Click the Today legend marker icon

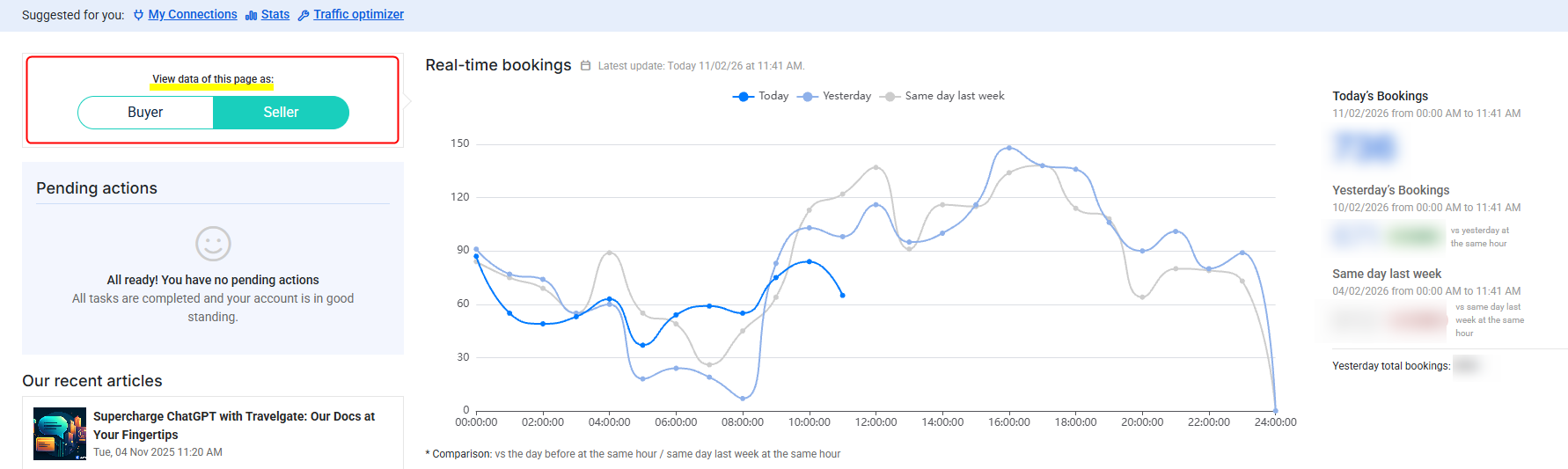tap(743, 97)
